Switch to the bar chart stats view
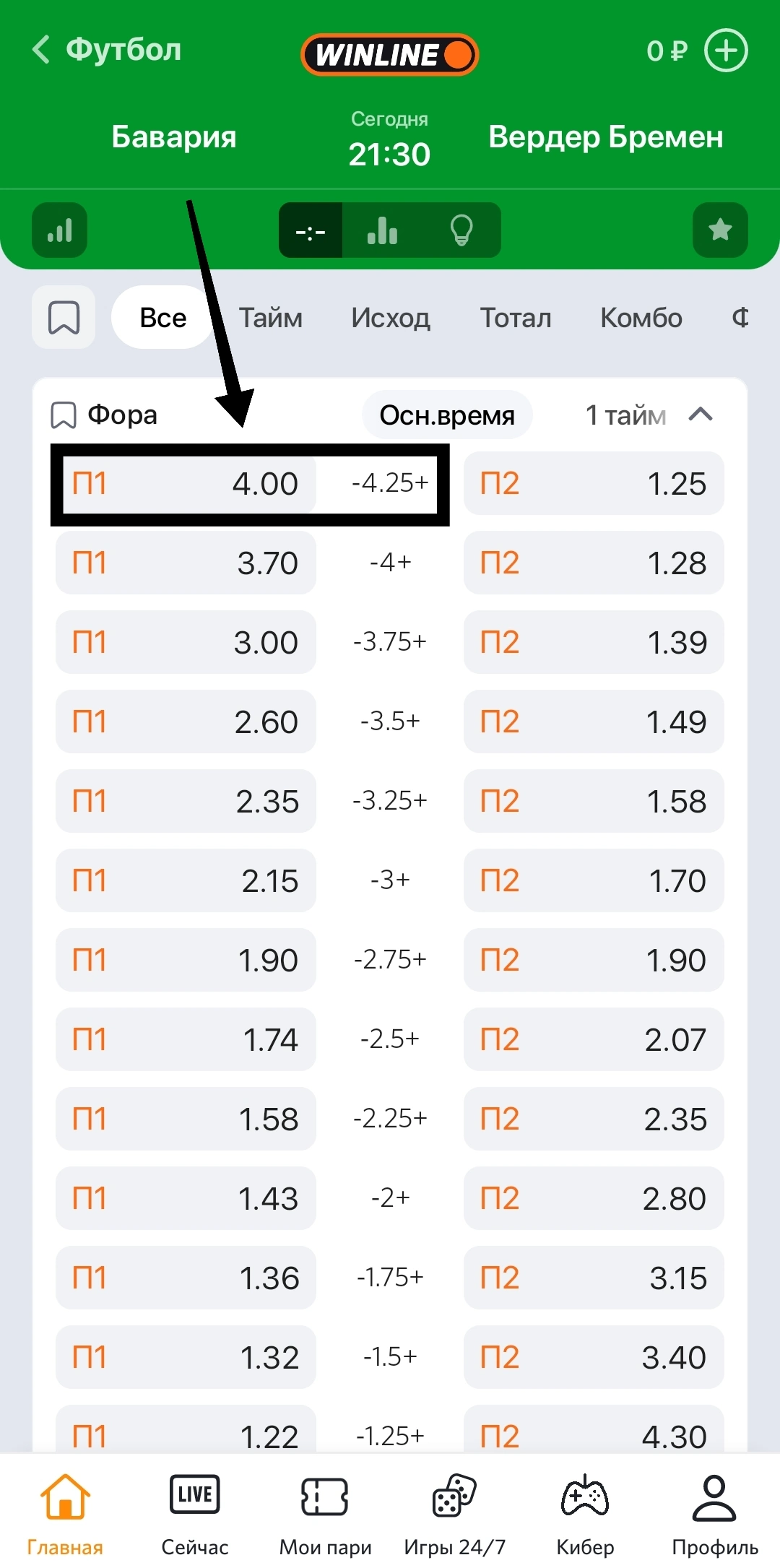 pos(382,230)
